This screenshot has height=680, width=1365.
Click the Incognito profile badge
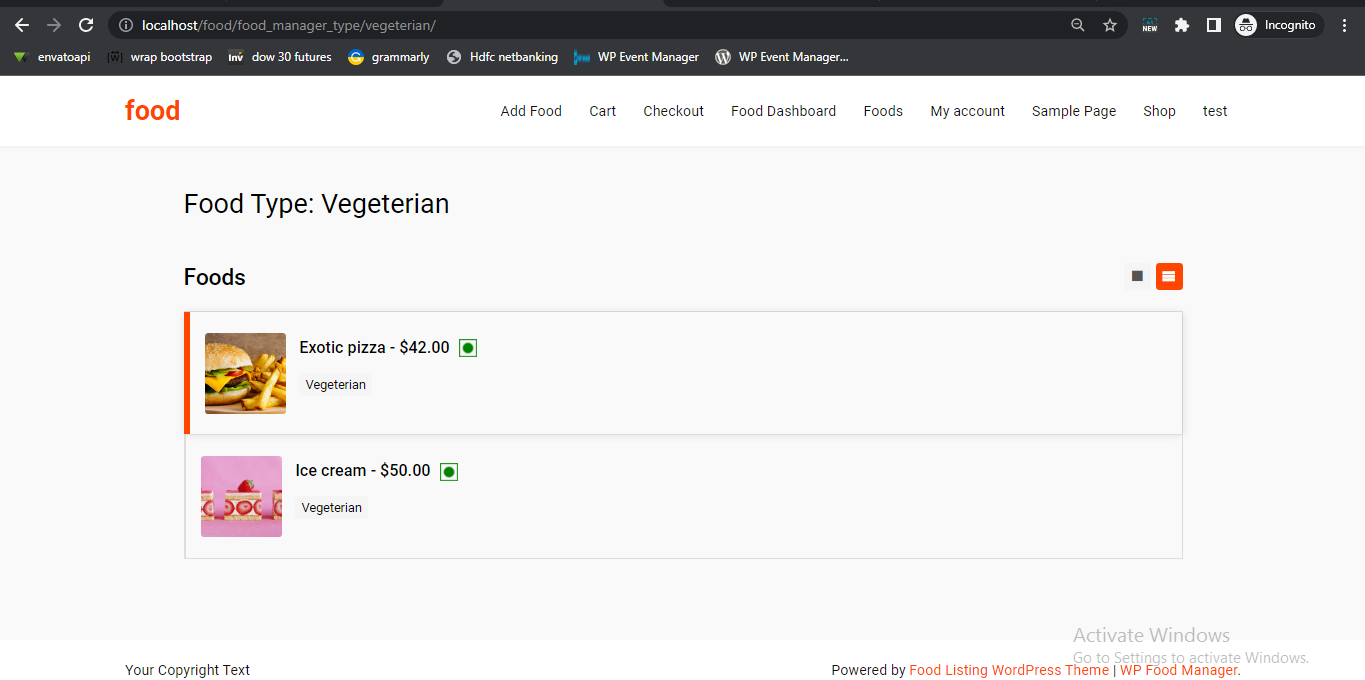[1279, 25]
